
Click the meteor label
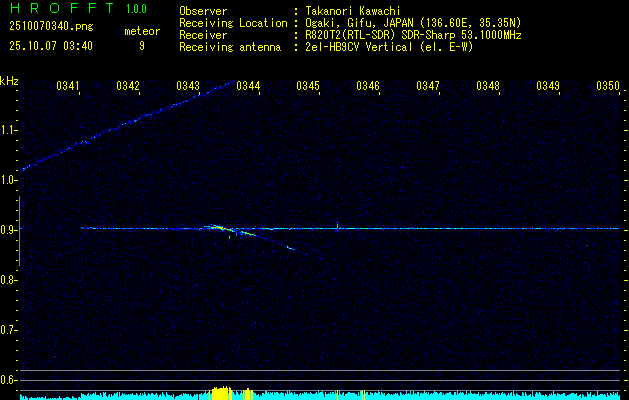[x=142, y=31]
